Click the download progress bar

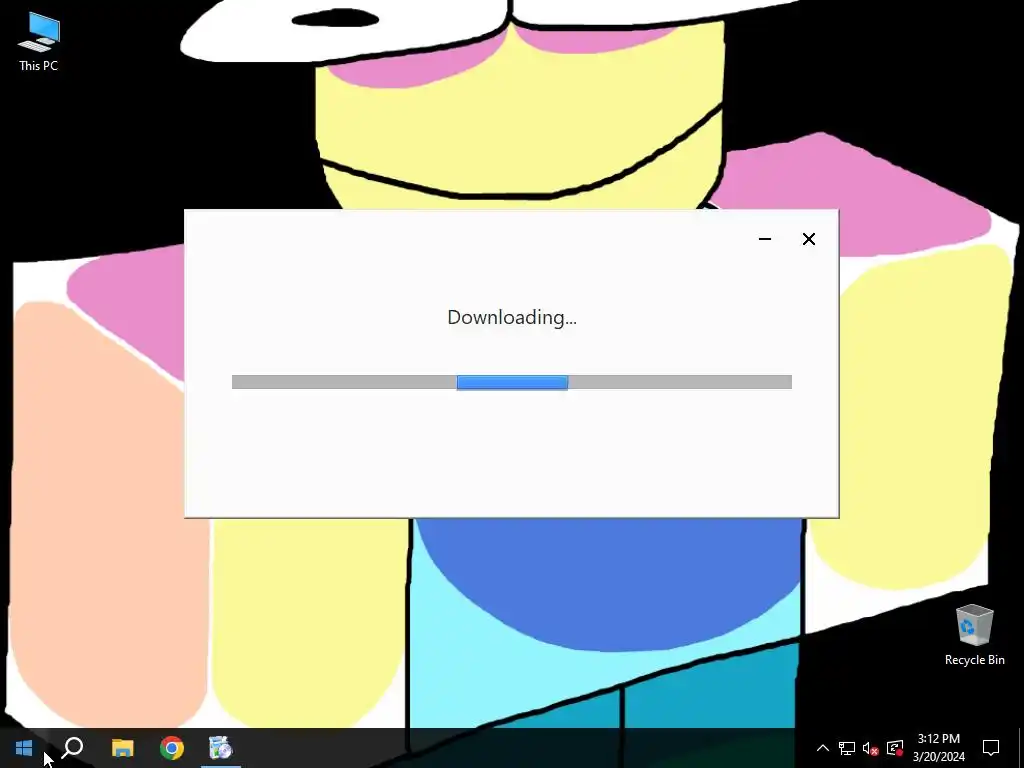click(512, 382)
